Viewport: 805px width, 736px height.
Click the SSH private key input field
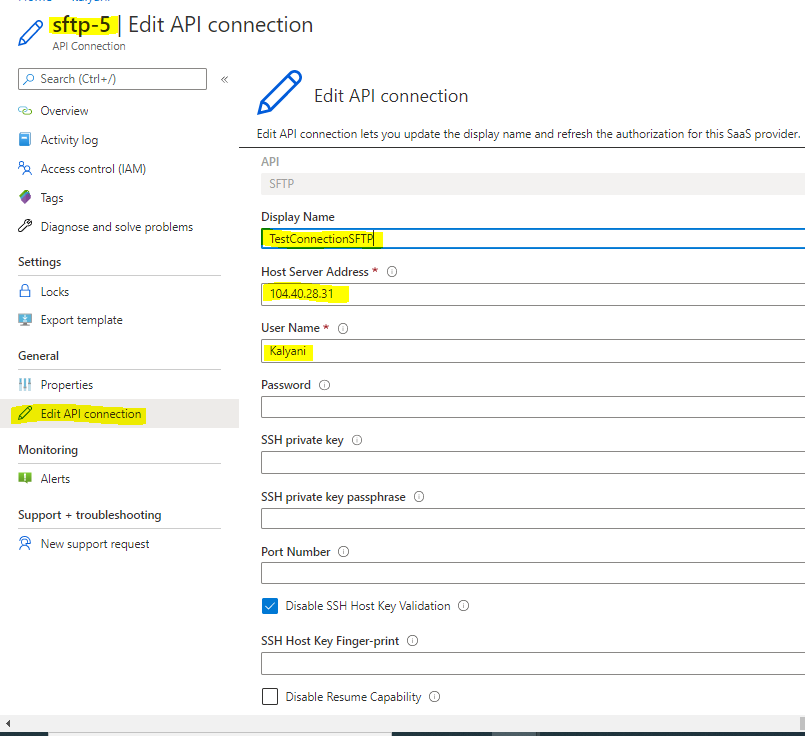point(533,462)
